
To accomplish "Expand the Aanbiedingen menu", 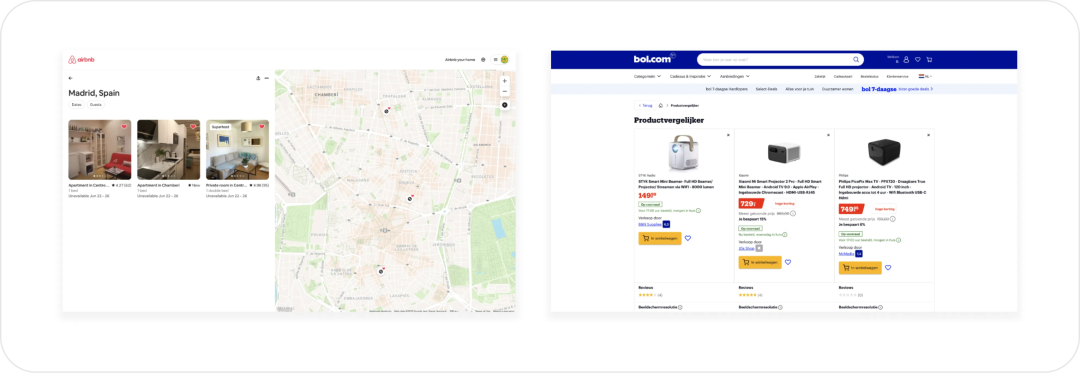I will click(x=735, y=76).
